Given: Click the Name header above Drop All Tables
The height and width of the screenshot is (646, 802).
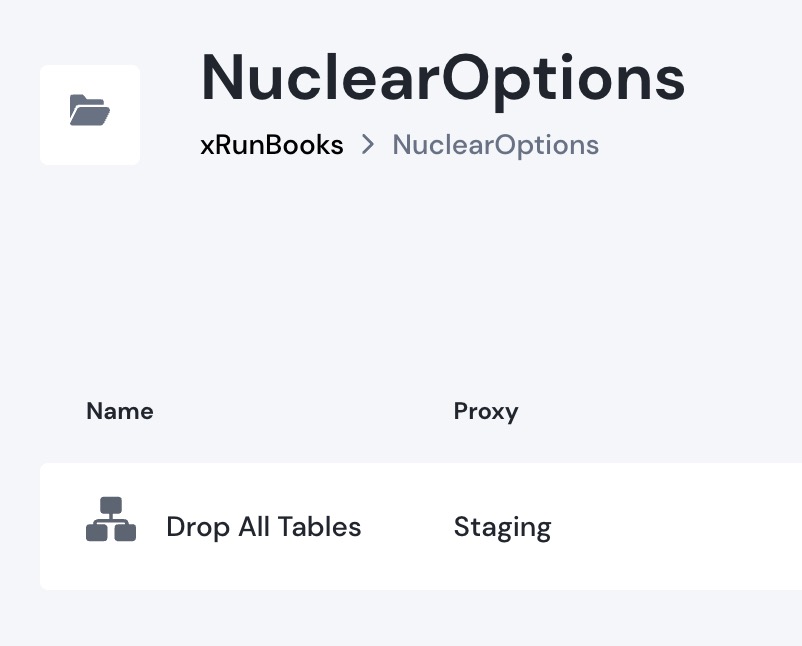Looking at the screenshot, I should pos(120,411).
